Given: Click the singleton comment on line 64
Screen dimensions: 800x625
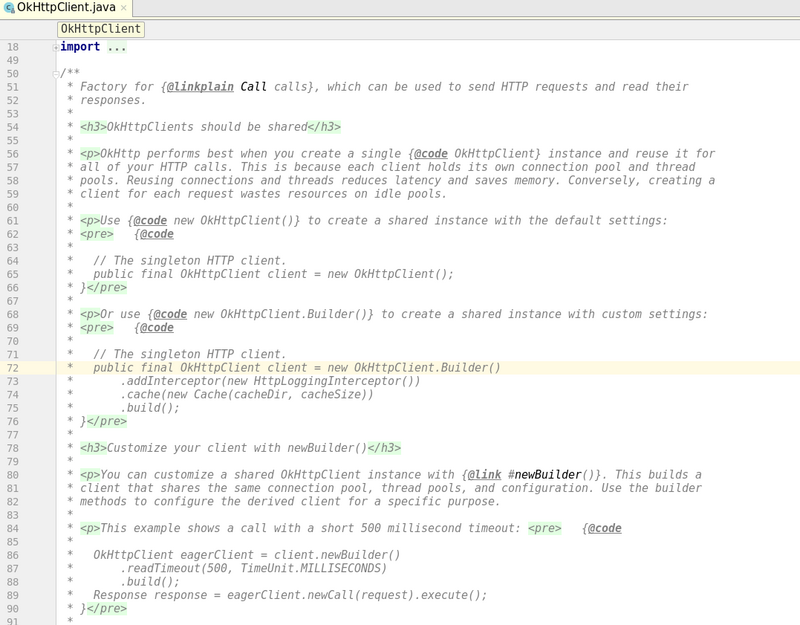Looking at the screenshot, I should click(190, 261).
